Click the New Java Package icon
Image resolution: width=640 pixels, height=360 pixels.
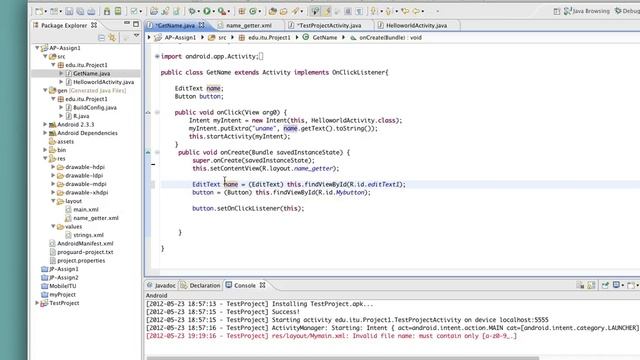coord(242,11)
